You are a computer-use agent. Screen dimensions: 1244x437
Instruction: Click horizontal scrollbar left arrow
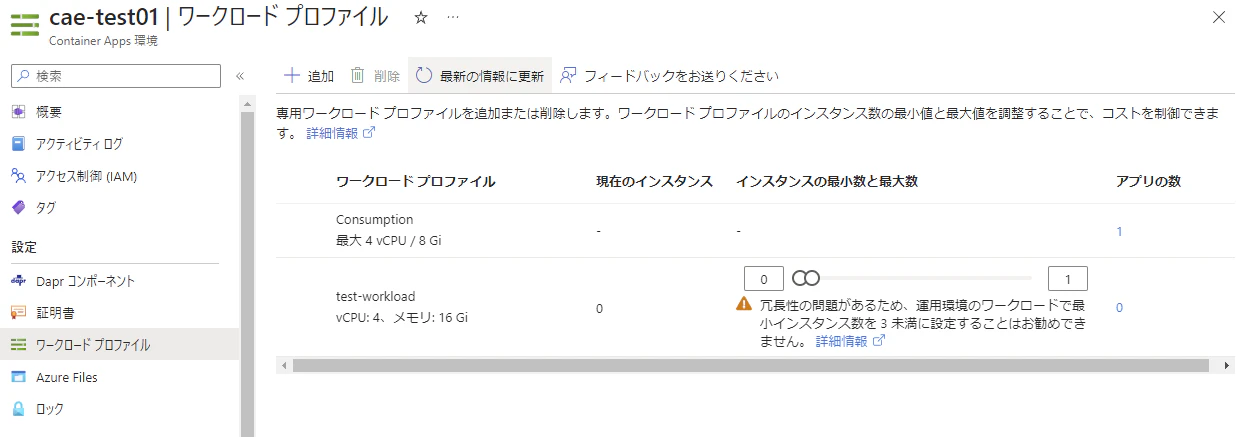coord(284,366)
